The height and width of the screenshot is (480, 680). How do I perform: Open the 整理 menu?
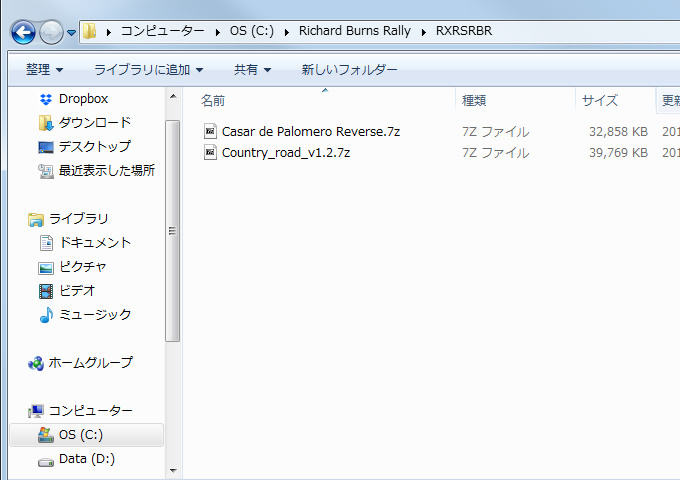pos(44,69)
